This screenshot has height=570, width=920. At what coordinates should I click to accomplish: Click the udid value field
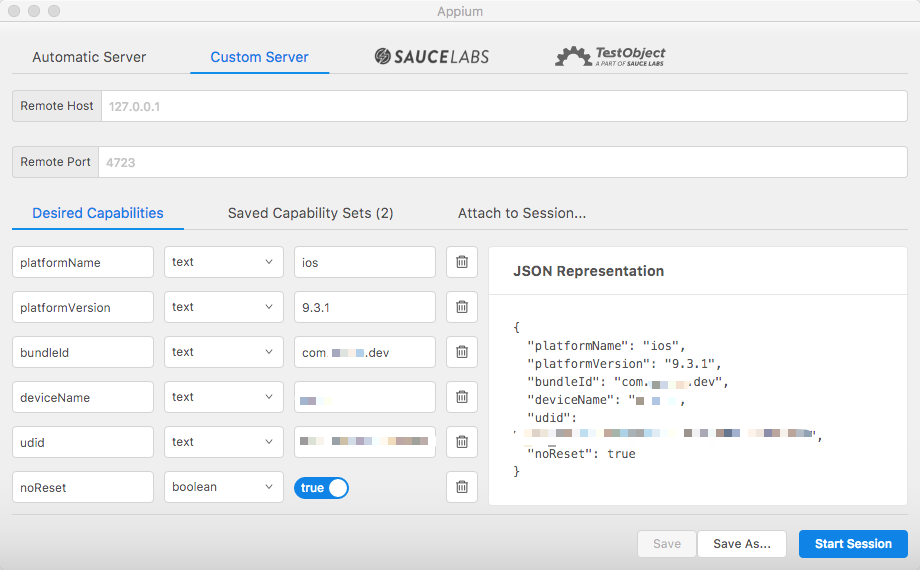[365, 441]
